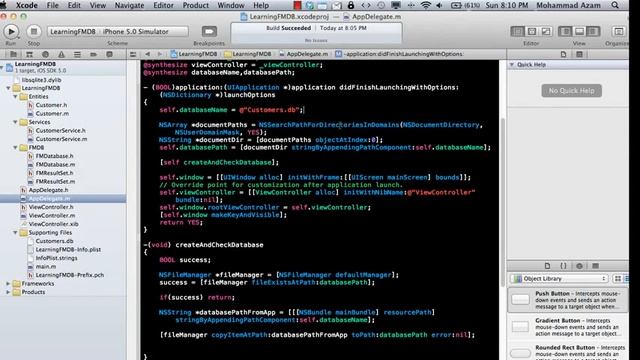Click the No Quick Help placeholder
The height and width of the screenshot is (360, 640).
[571, 91]
